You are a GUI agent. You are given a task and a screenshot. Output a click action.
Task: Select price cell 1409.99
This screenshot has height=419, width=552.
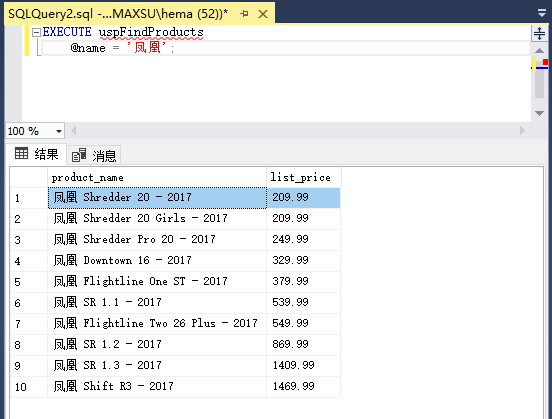point(303,366)
